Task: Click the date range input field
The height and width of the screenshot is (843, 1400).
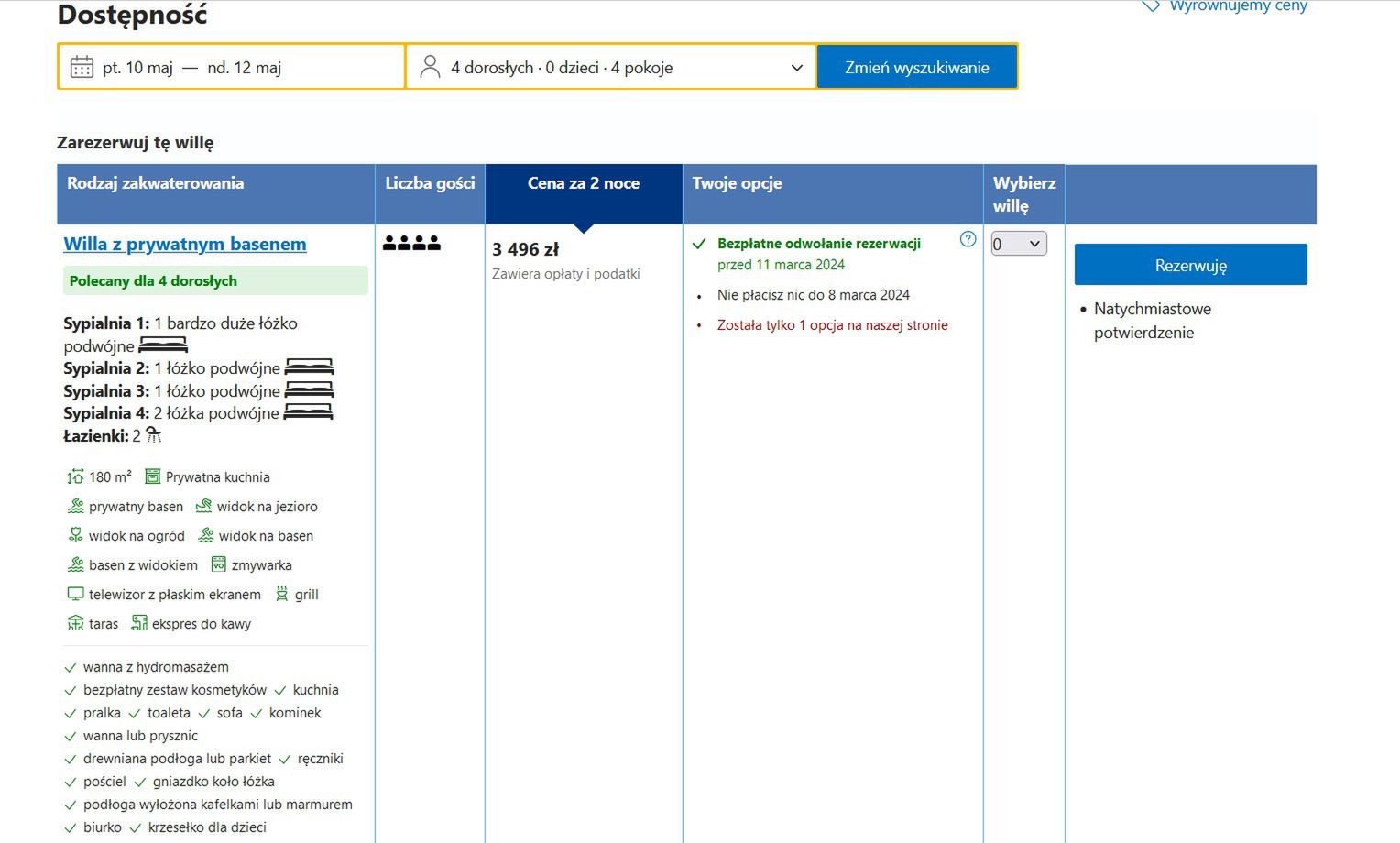Action: [232, 67]
